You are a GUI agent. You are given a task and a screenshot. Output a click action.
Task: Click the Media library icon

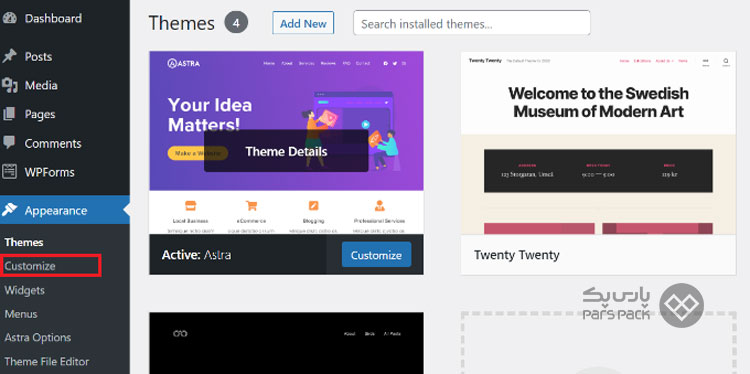point(9,86)
